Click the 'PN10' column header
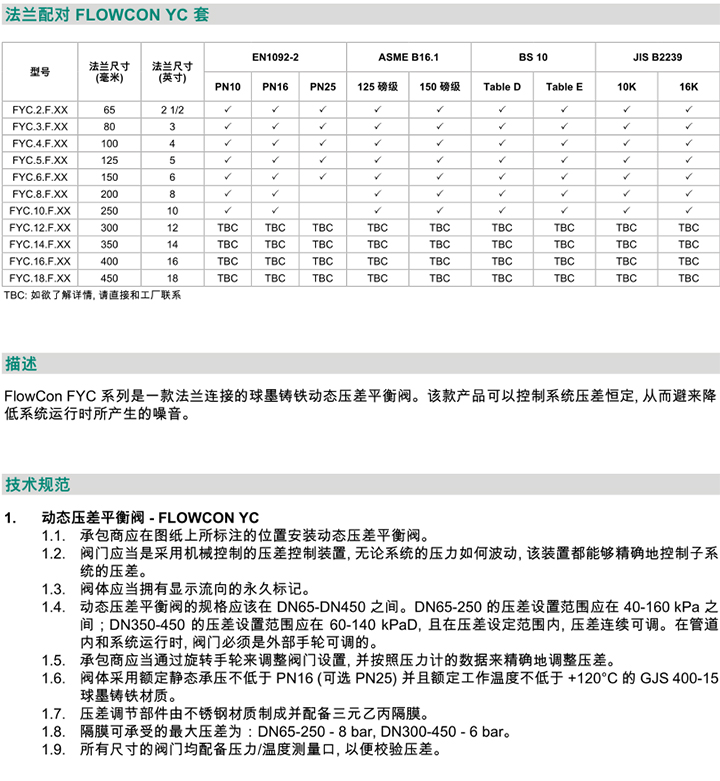 pyautogui.click(x=228, y=87)
